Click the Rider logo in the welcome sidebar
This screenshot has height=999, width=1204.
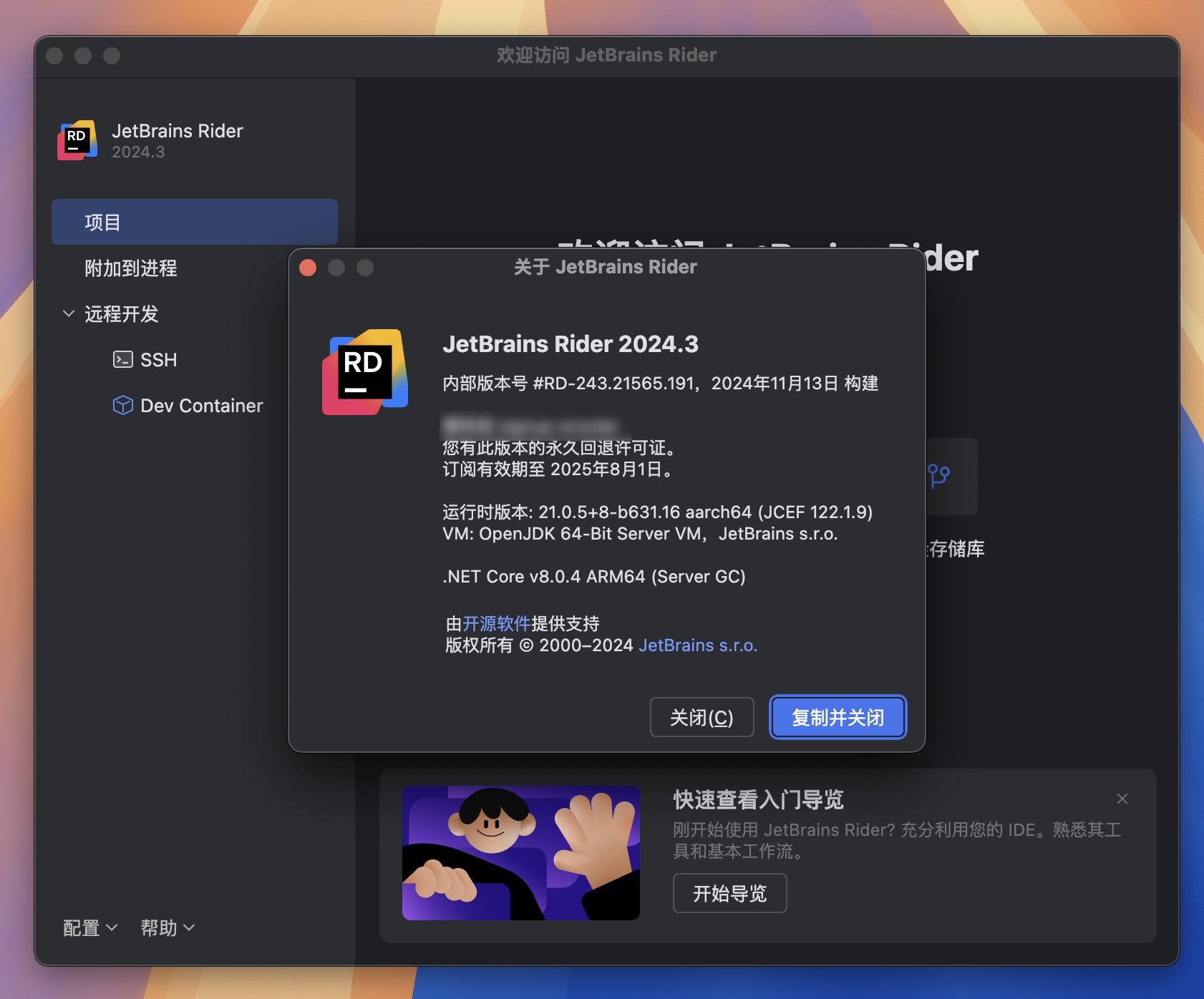pos(77,140)
